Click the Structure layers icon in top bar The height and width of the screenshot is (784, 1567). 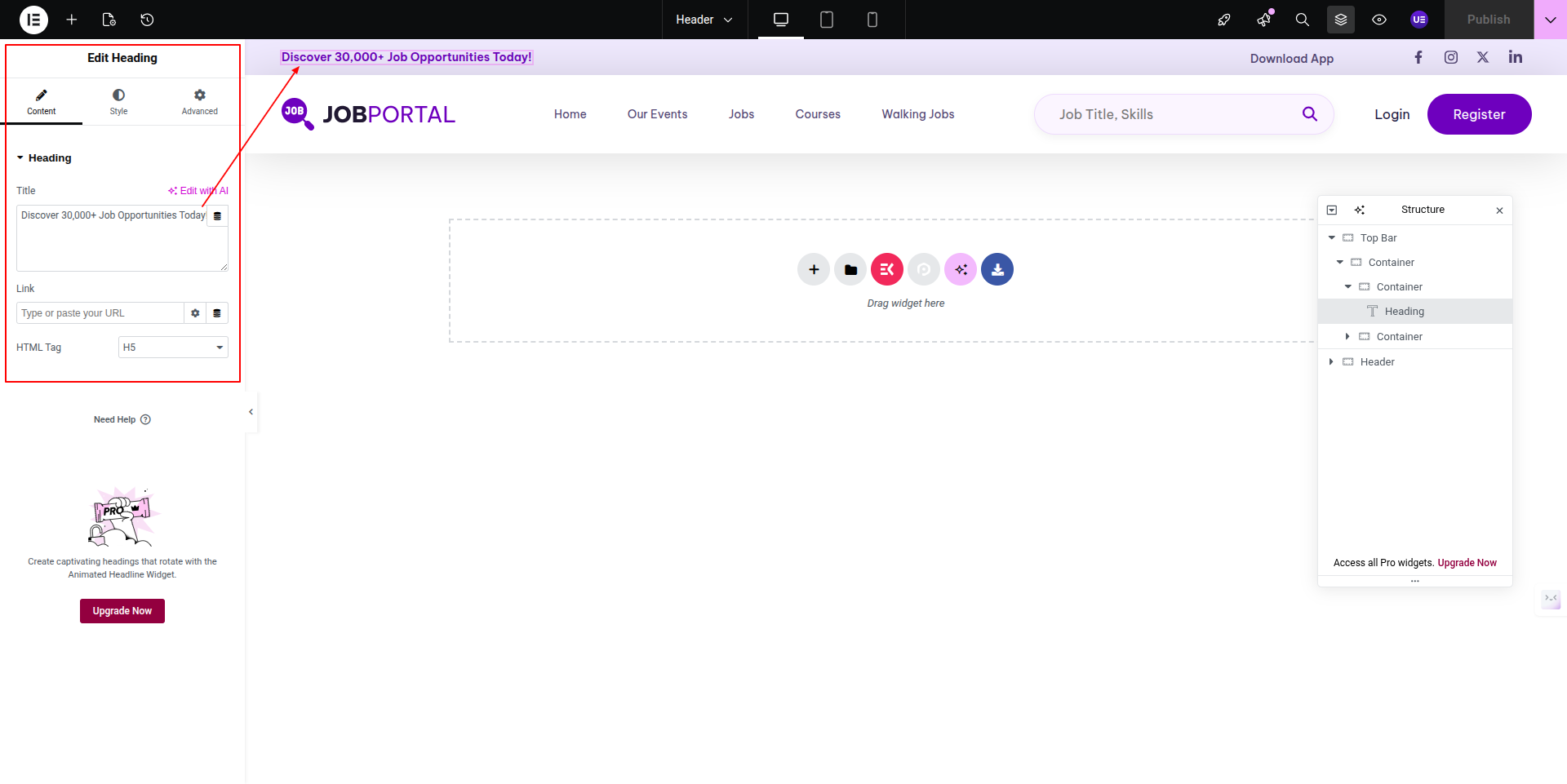(1340, 20)
